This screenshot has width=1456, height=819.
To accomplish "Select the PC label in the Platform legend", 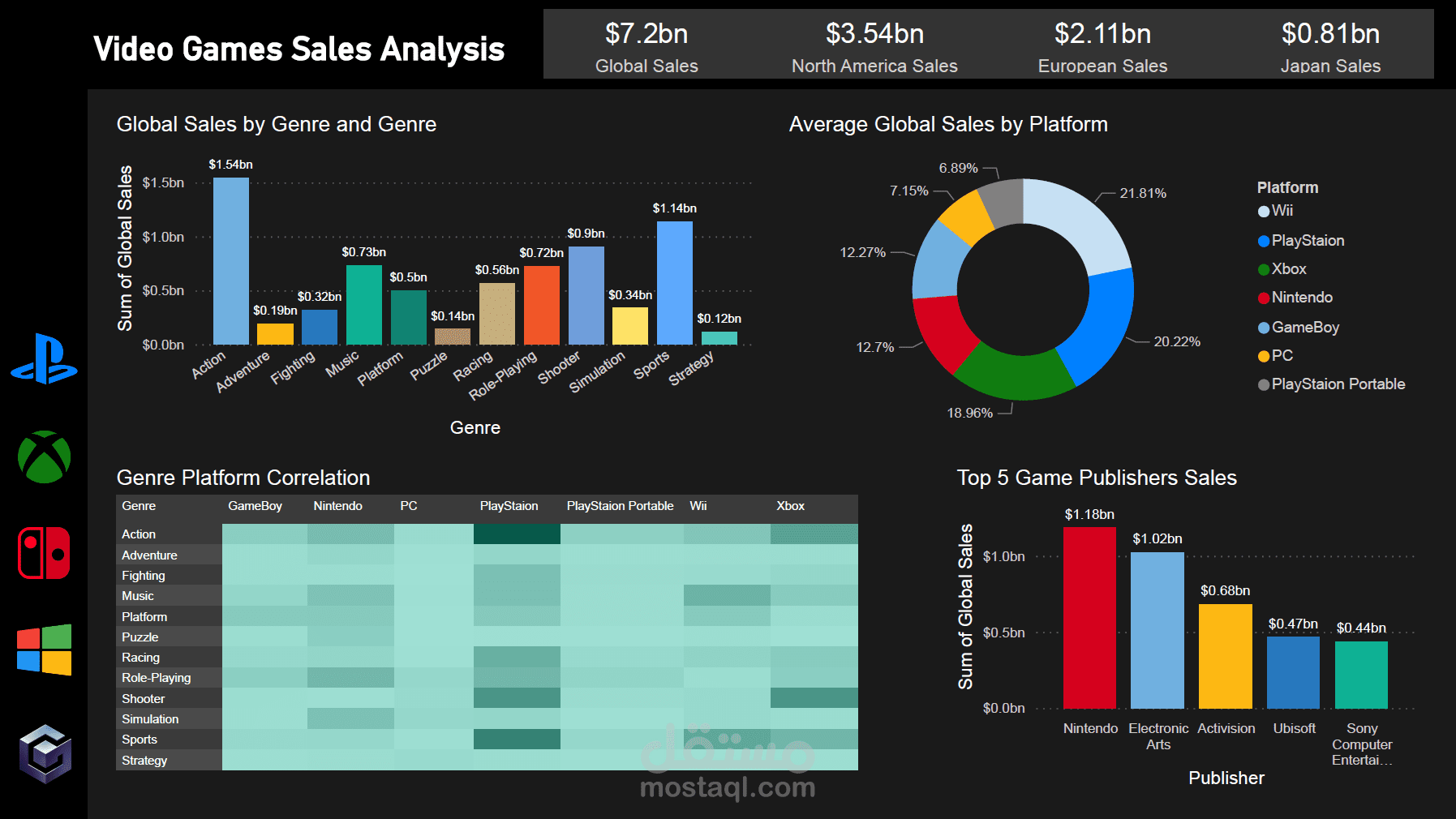I will click(x=1282, y=356).
